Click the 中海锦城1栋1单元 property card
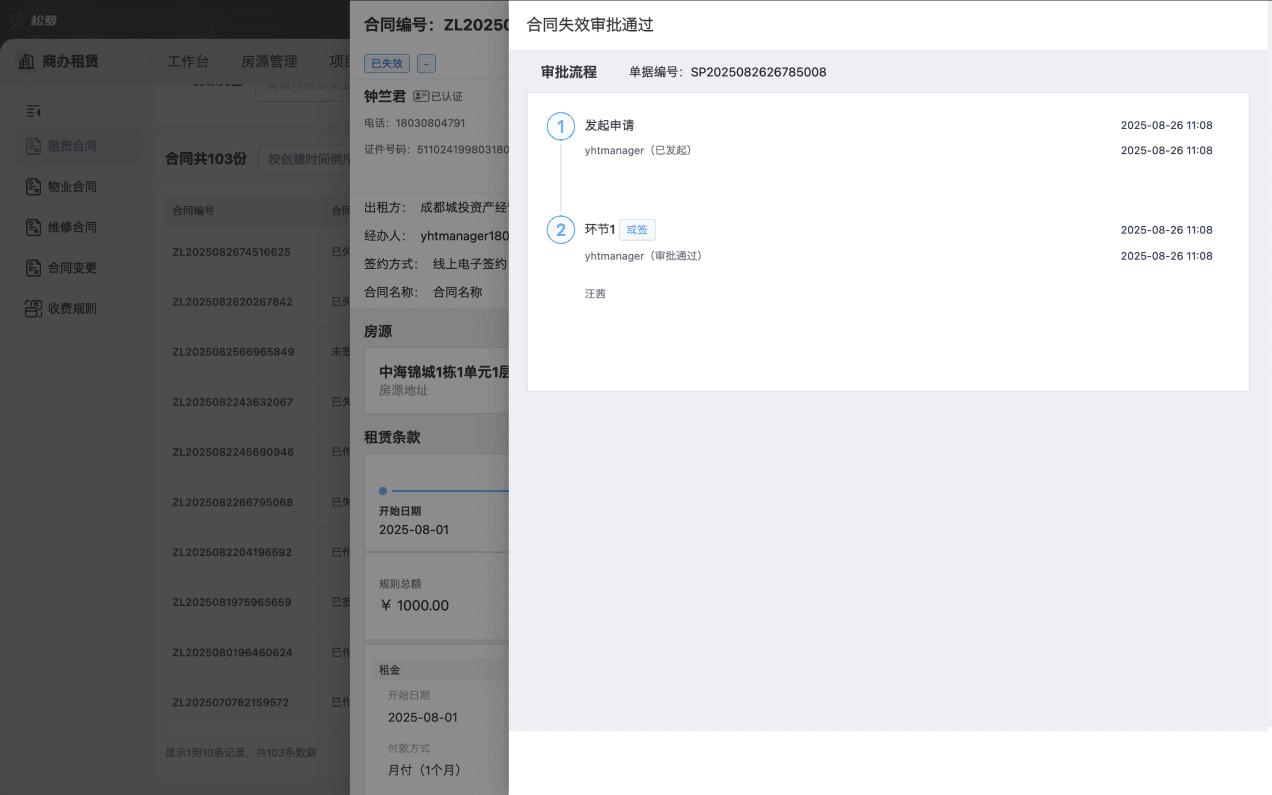 point(437,380)
